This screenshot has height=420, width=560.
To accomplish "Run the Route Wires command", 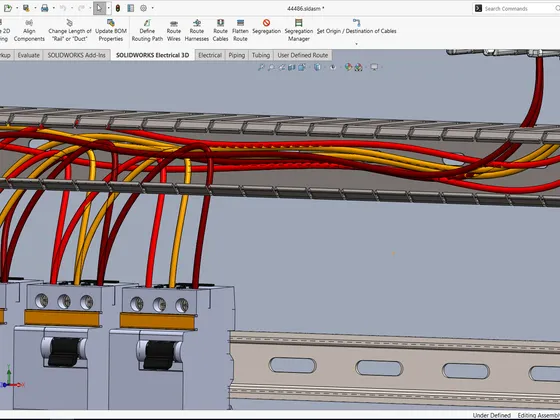I will tap(174, 31).
